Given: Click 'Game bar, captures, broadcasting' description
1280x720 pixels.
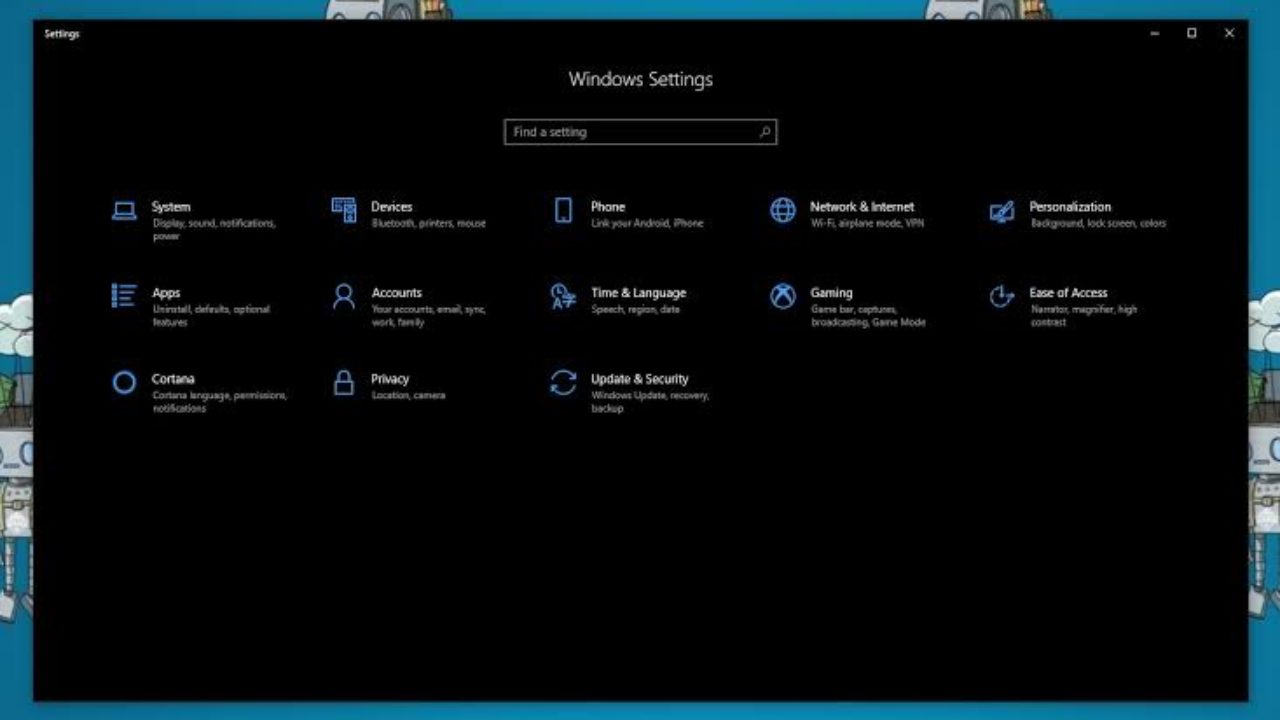Looking at the screenshot, I should [x=868, y=316].
